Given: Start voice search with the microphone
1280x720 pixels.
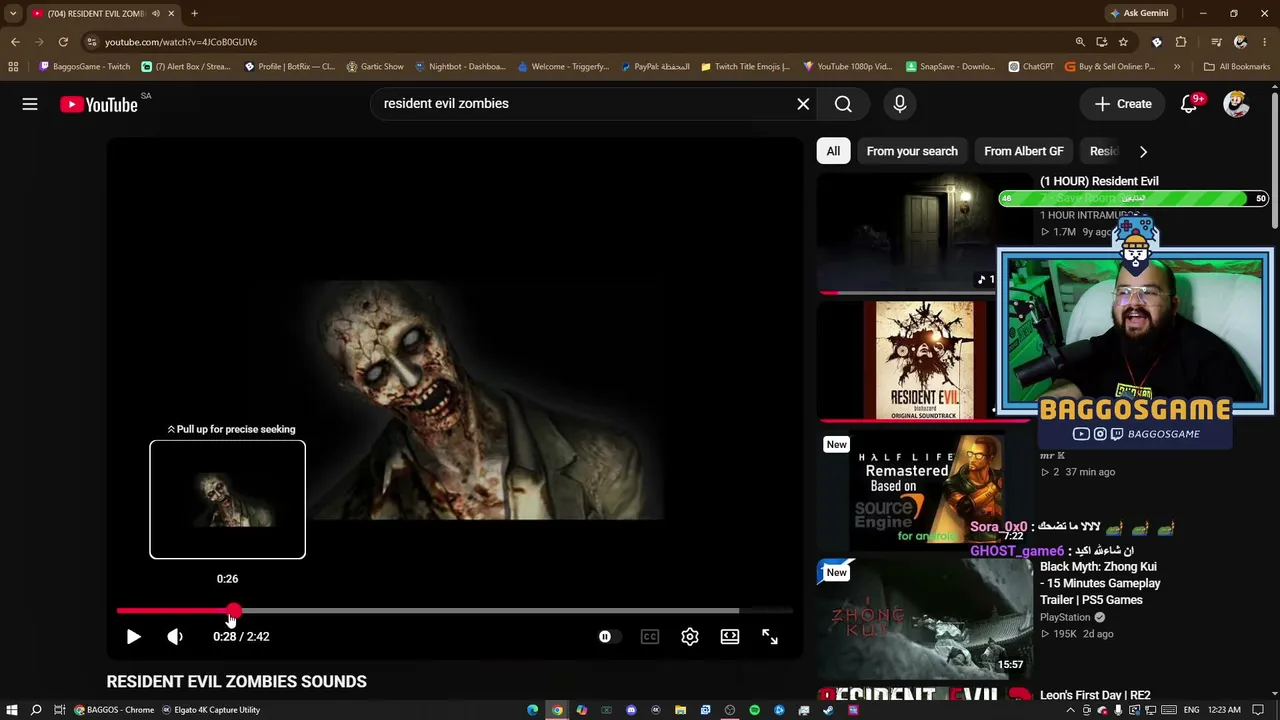Looking at the screenshot, I should pyautogui.click(x=900, y=104).
